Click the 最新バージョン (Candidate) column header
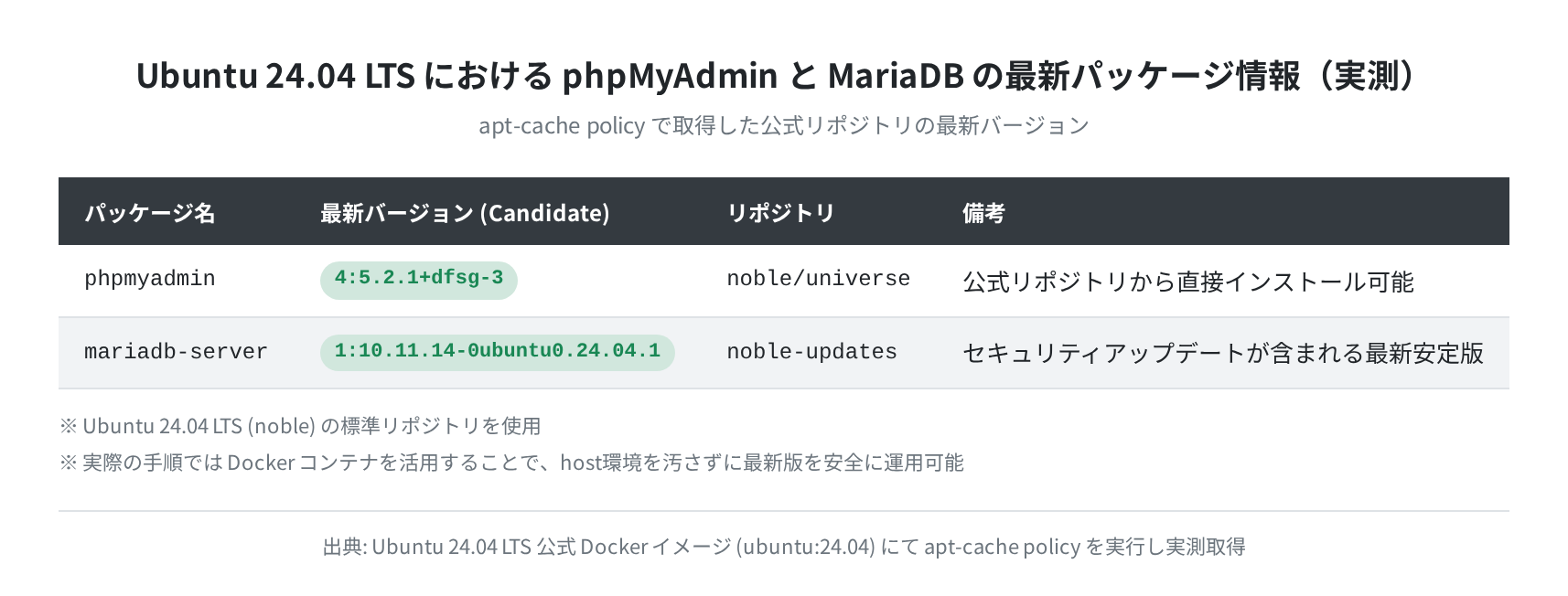 point(465,213)
